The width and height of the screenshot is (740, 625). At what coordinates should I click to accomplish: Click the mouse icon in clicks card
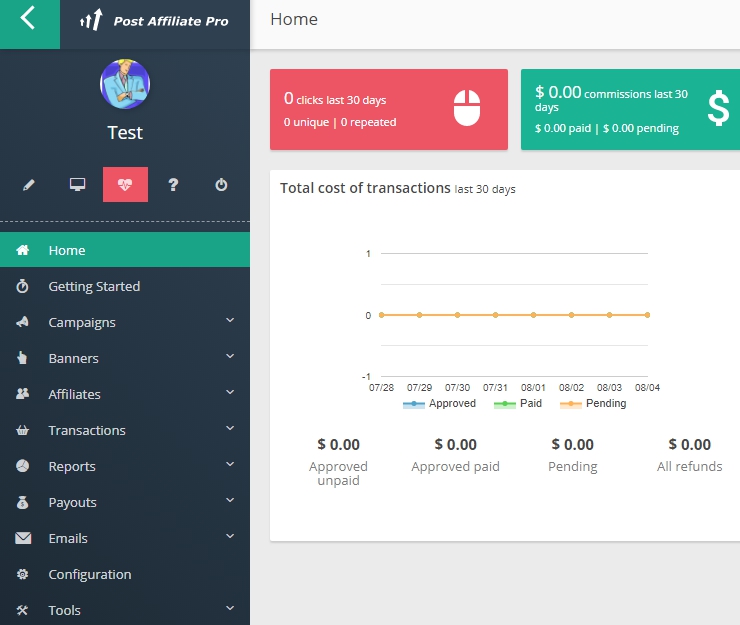pos(467,109)
